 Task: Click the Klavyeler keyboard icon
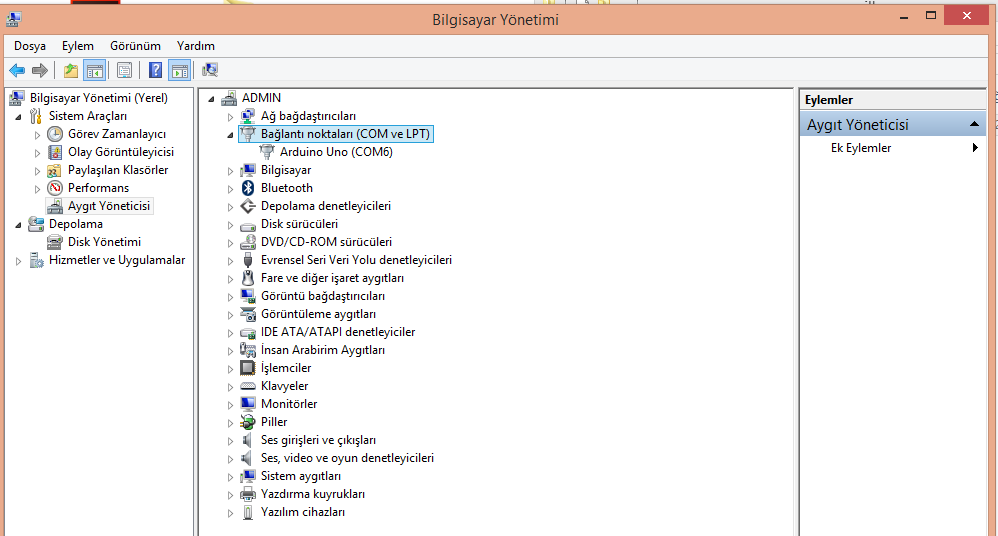(248, 386)
